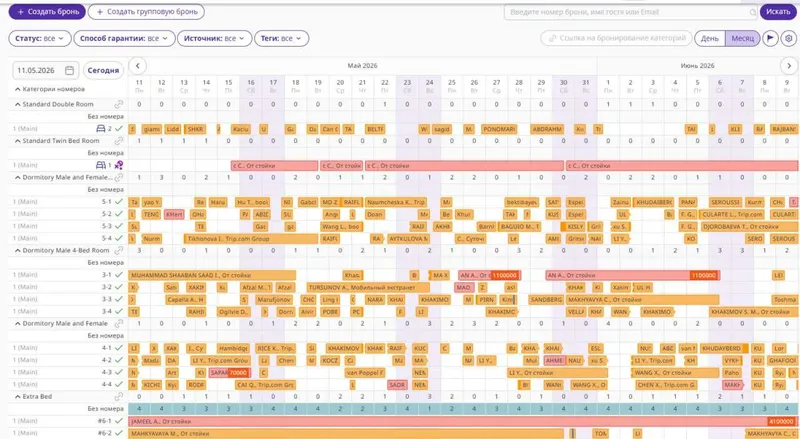Click purple cleaning icon in Twin Bed row
The width and height of the screenshot is (800, 439).
[119, 165]
